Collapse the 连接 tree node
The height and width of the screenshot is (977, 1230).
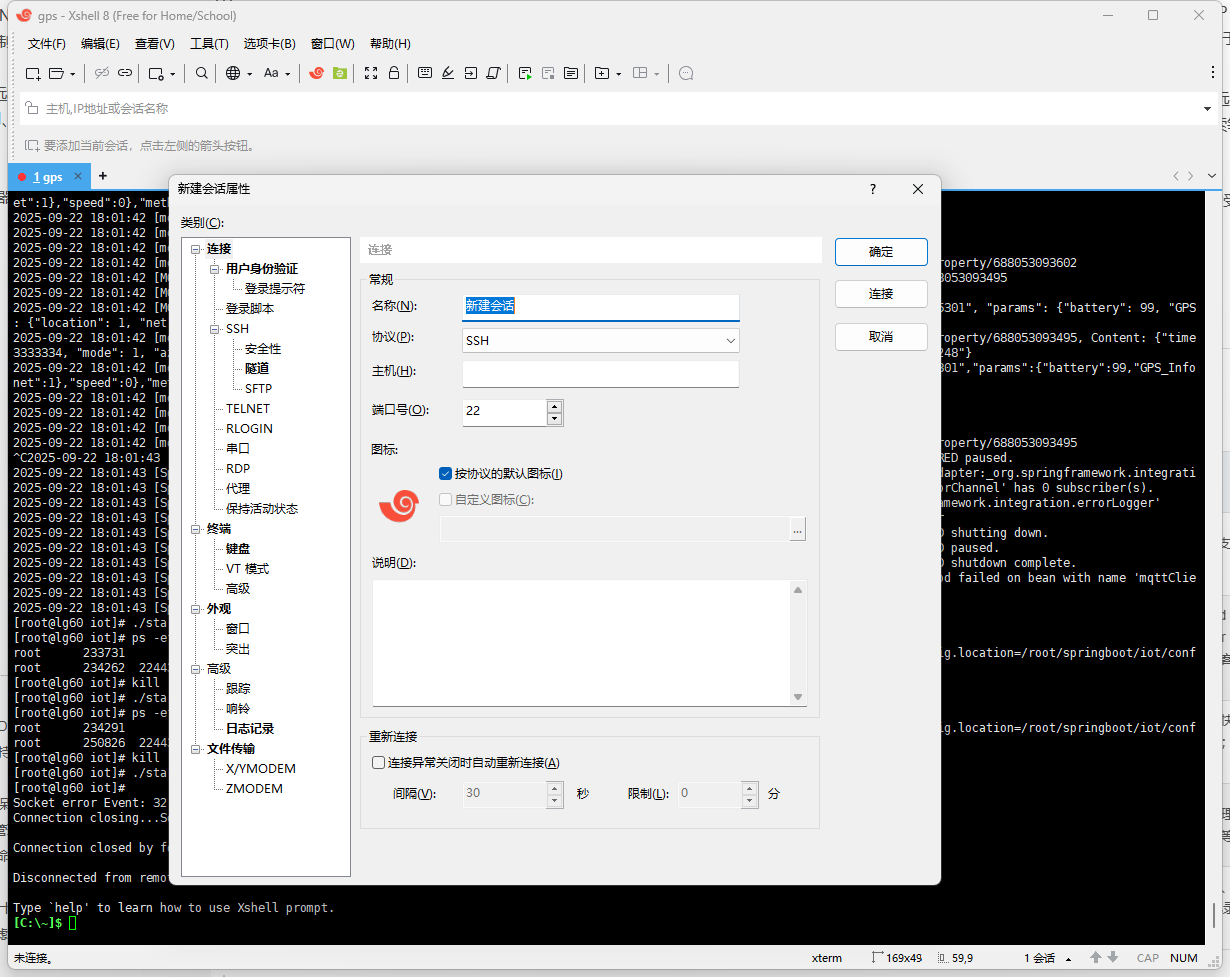point(196,249)
